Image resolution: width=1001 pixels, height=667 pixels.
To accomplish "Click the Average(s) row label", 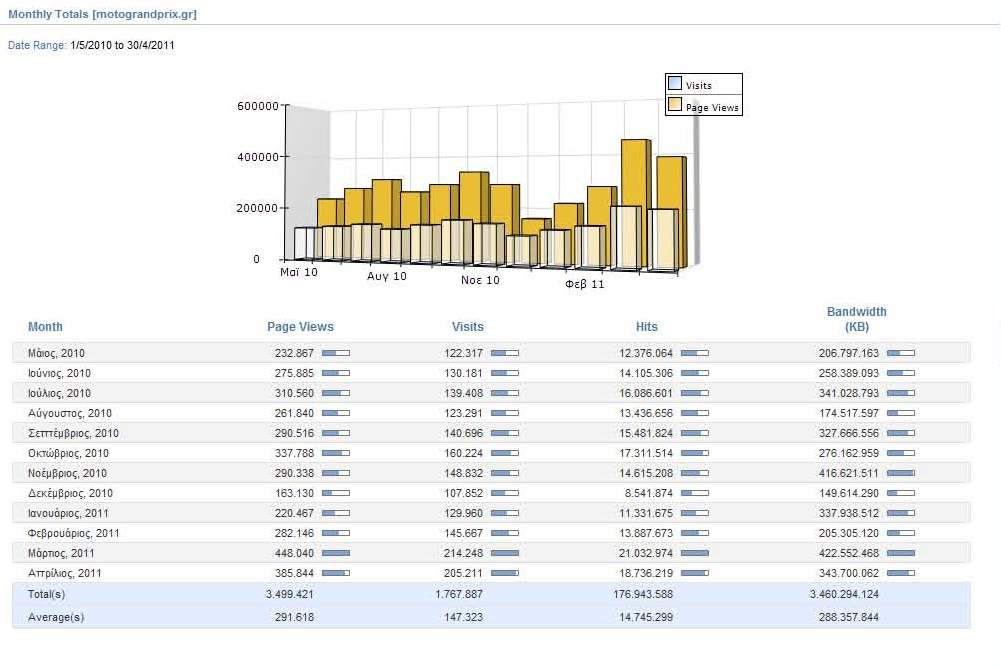I will [x=56, y=617].
